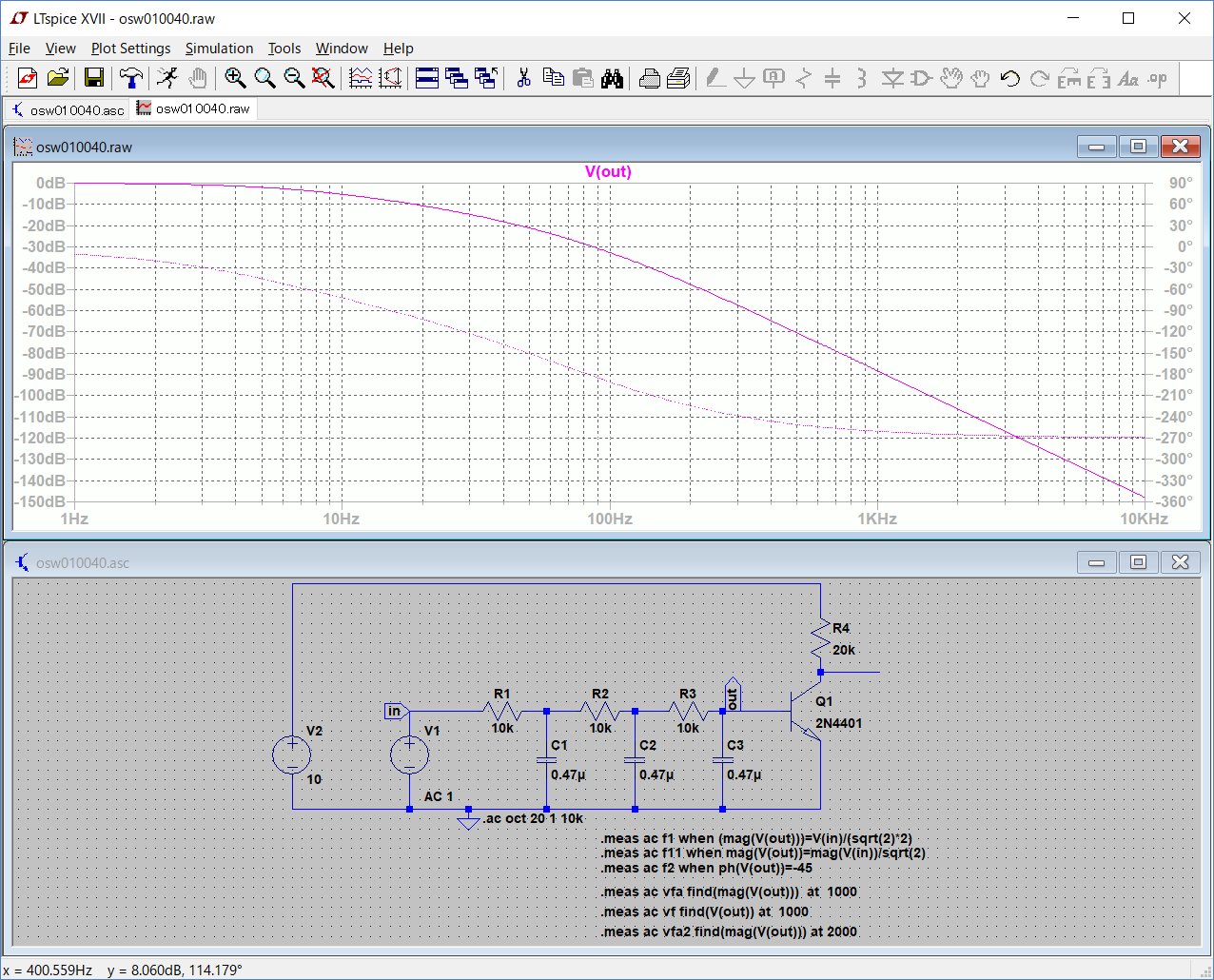Select the Zoom In magnifier tool

tap(235, 78)
